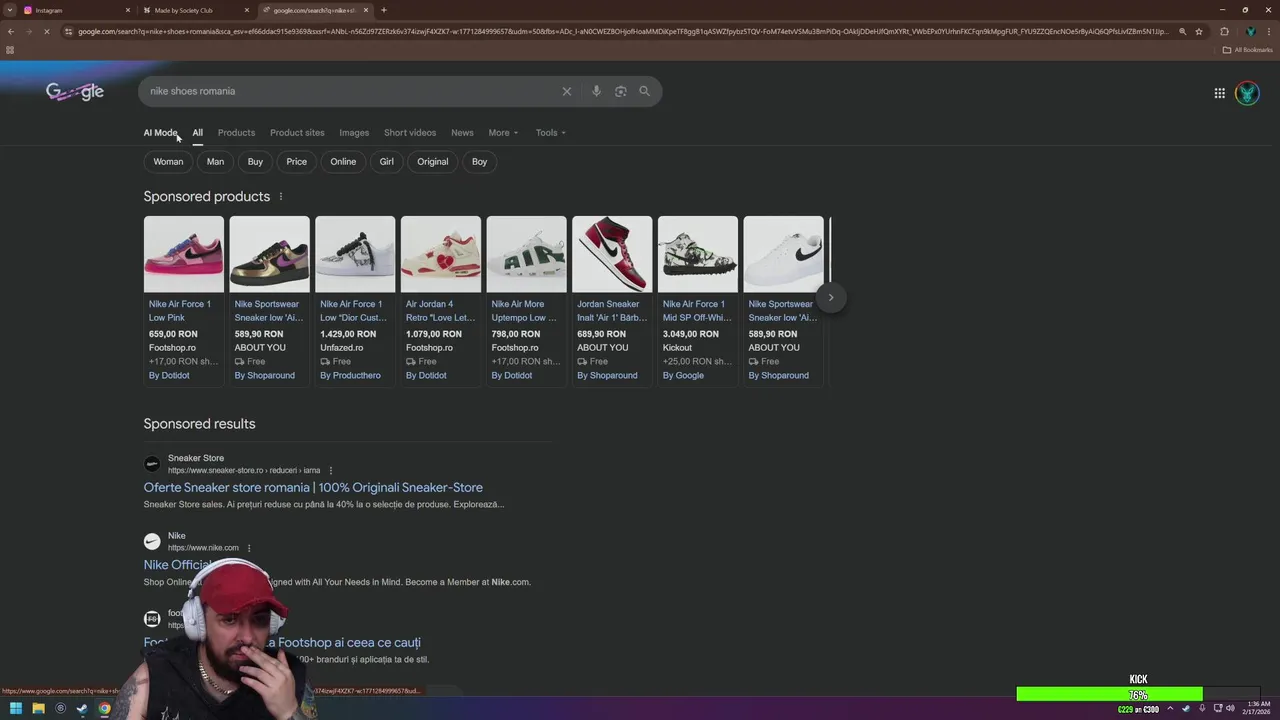Click By Producthero attribution link
Image resolution: width=1280 pixels, height=720 pixels.
(350, 376)
